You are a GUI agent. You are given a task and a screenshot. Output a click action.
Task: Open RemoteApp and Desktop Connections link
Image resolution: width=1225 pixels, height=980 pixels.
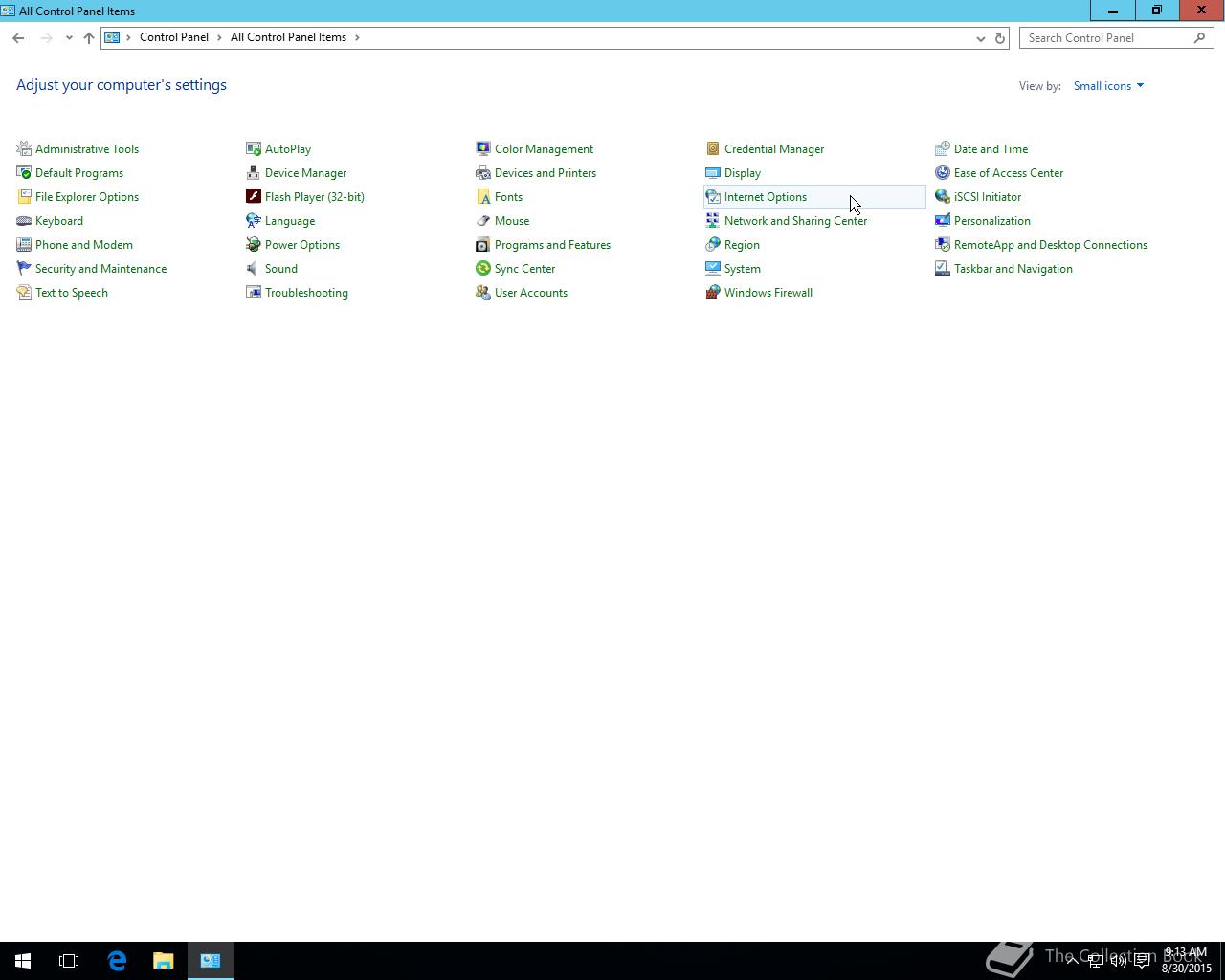click(x=1051, y=245)
